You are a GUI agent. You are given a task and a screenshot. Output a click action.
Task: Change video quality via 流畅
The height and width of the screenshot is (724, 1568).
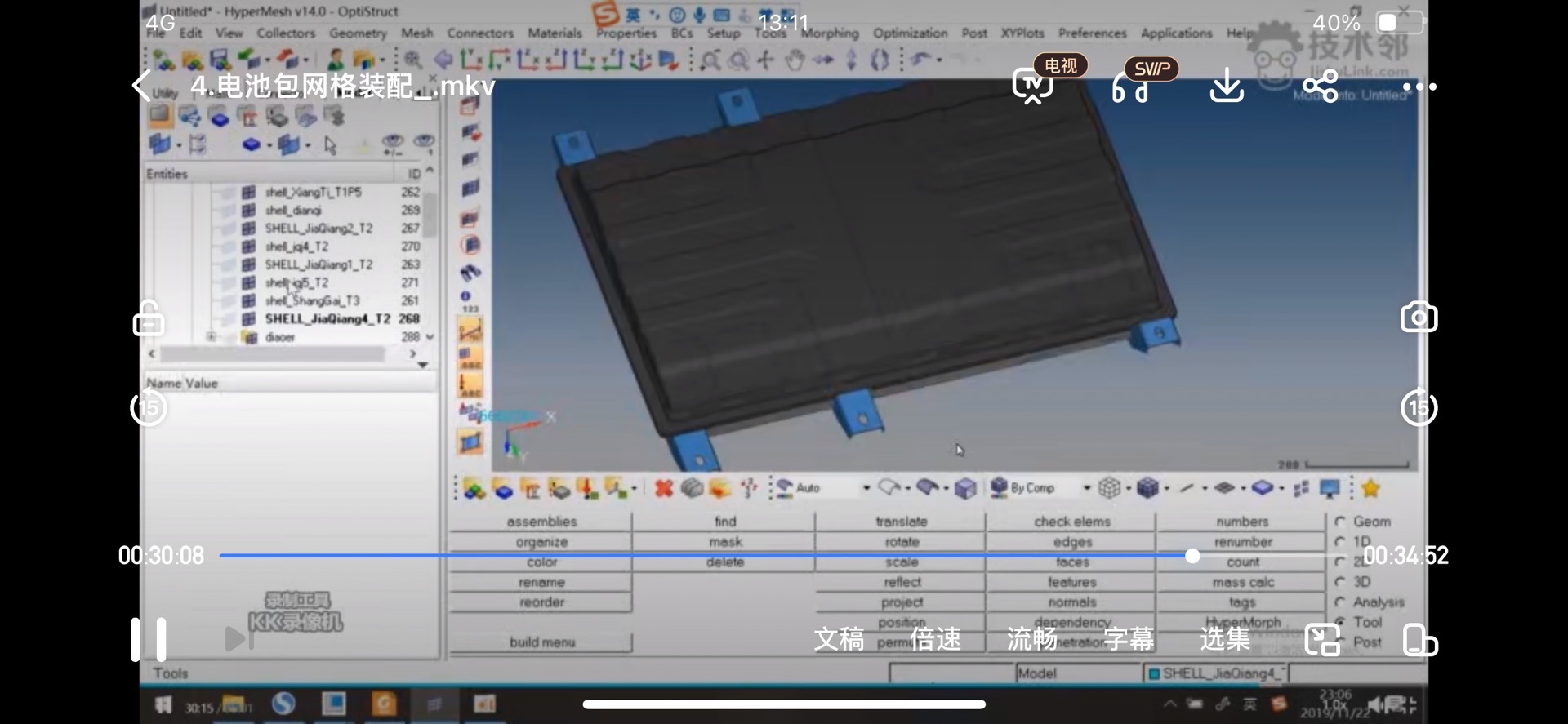point(1032,638)
